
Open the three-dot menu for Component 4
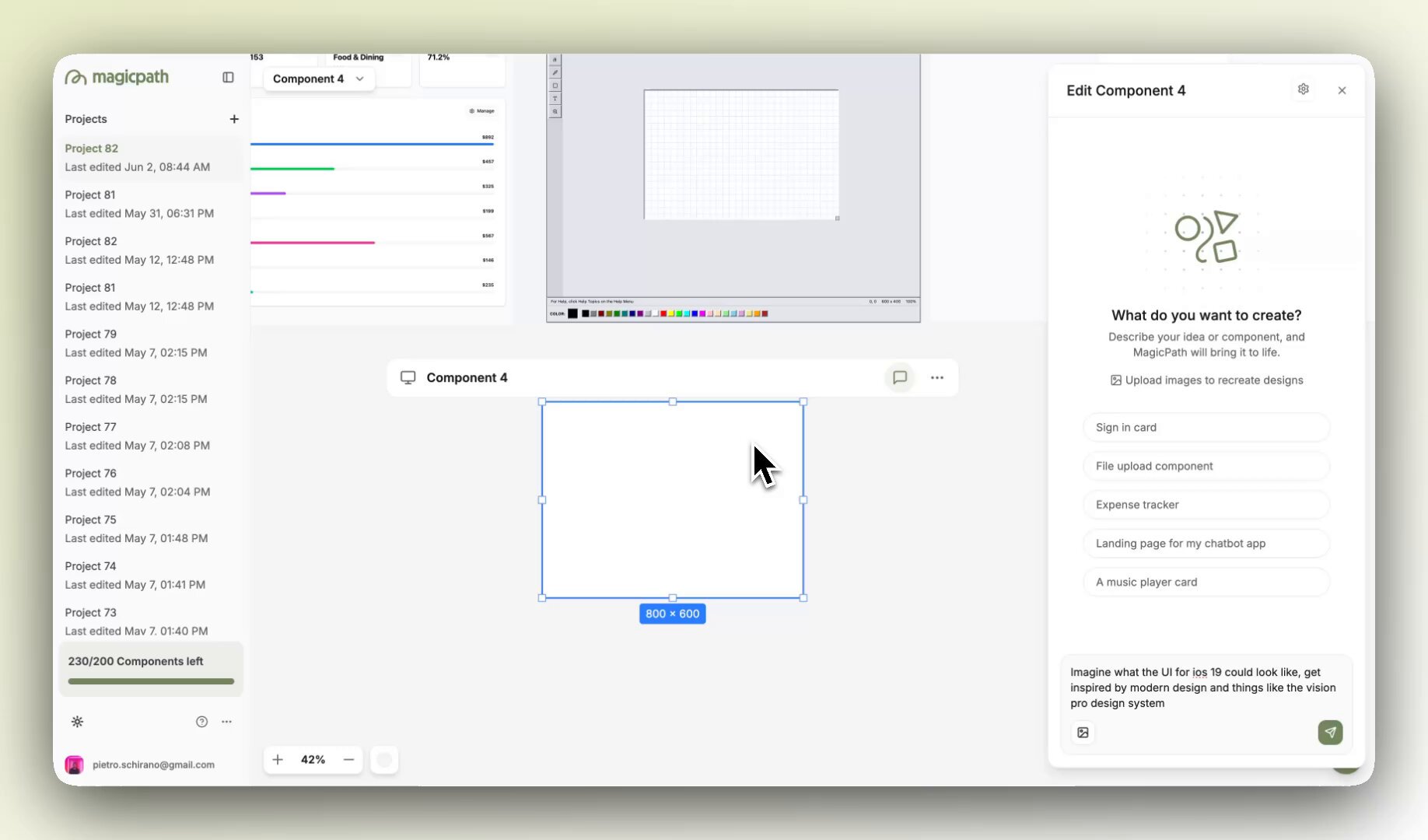tap(937, 377)
